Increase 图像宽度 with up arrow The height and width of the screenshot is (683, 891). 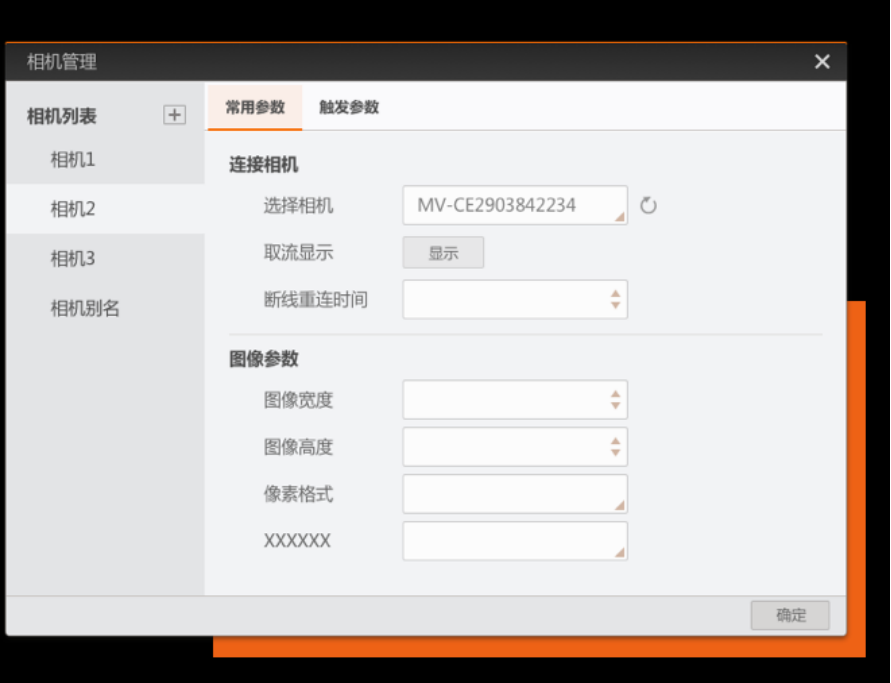615,394
